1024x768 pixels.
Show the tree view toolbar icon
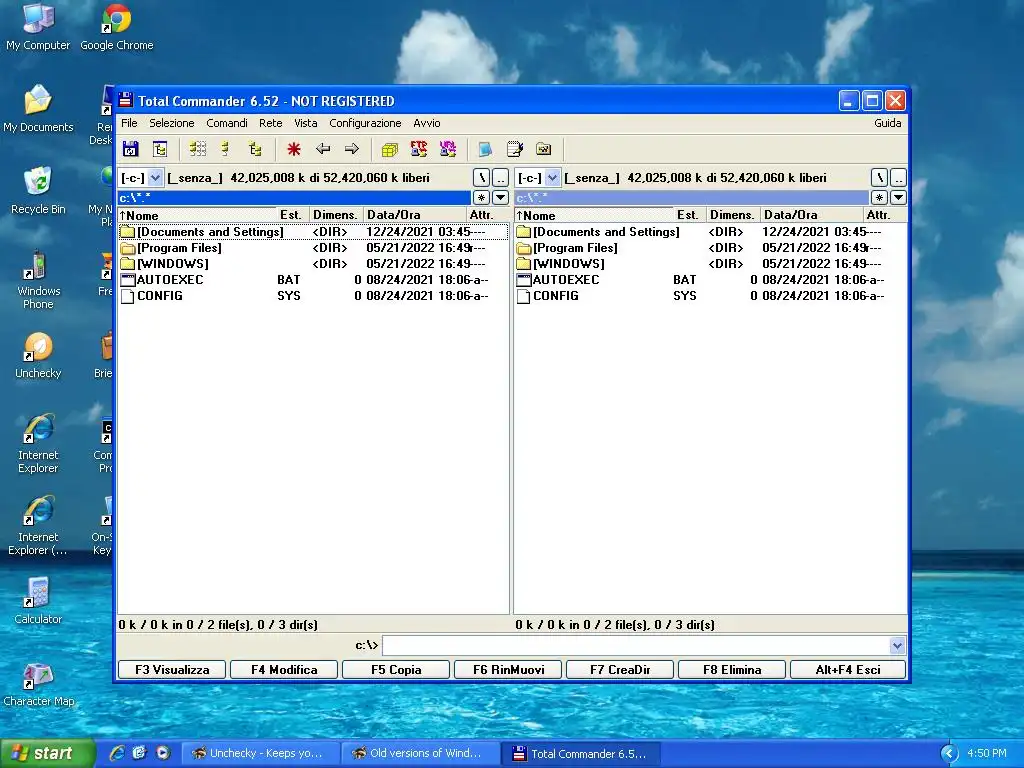[x=255, y=149]
